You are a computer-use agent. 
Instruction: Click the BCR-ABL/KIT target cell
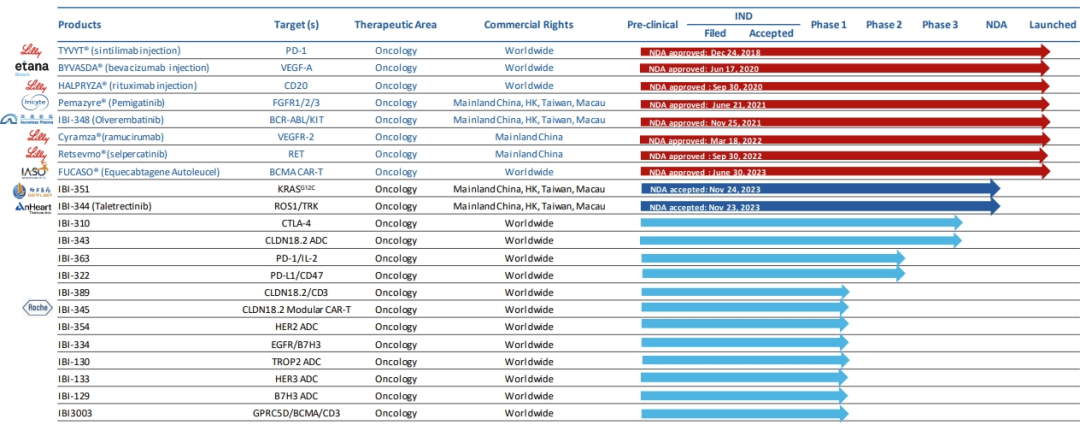click(x=296, y=120)
